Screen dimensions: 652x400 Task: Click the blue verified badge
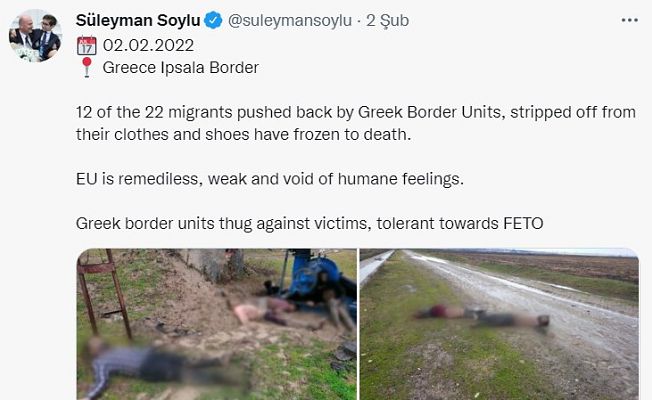[213, 20]
